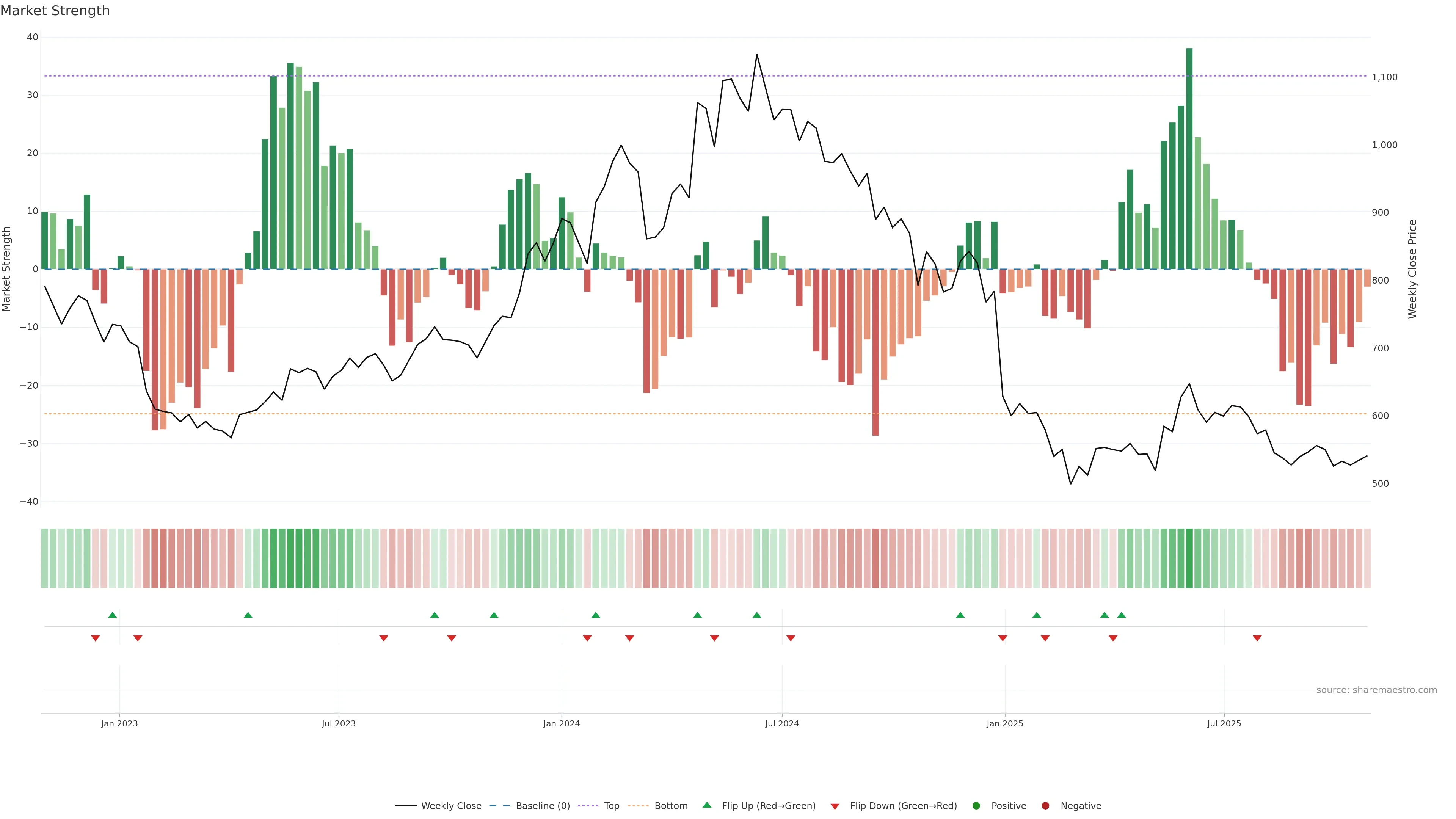Click the source: sharemaestro.com text
Viewport: 1456px width, 819px height.
1376,690
